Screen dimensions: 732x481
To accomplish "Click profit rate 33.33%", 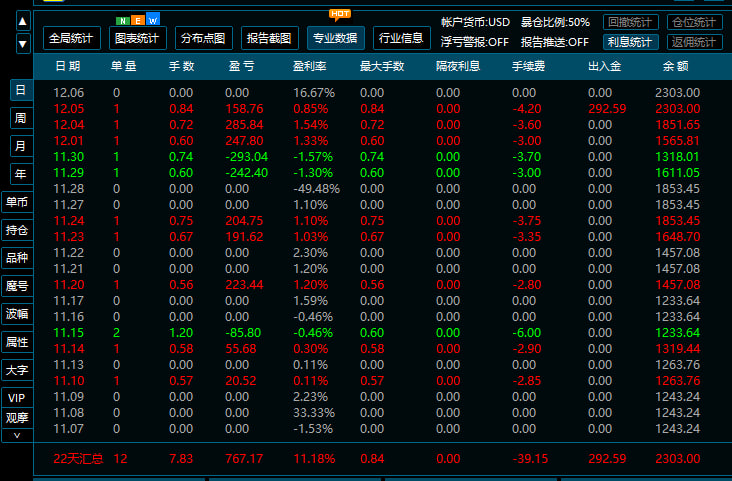I will click(x=314, y=413).
